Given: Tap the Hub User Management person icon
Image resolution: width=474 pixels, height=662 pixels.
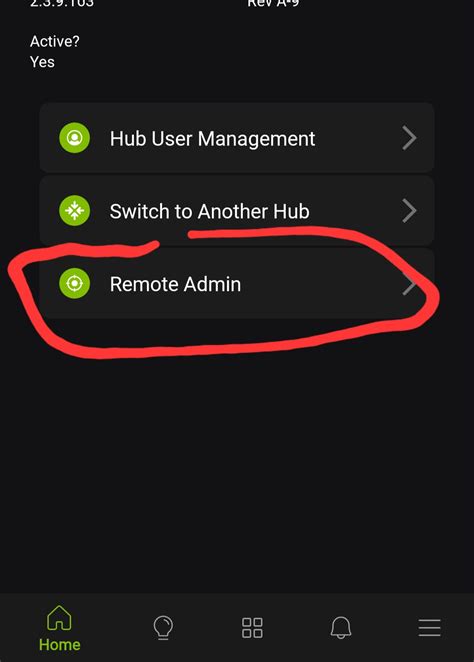Looking at the screenshot, I should pyautogui.click(x=74, y=138).
